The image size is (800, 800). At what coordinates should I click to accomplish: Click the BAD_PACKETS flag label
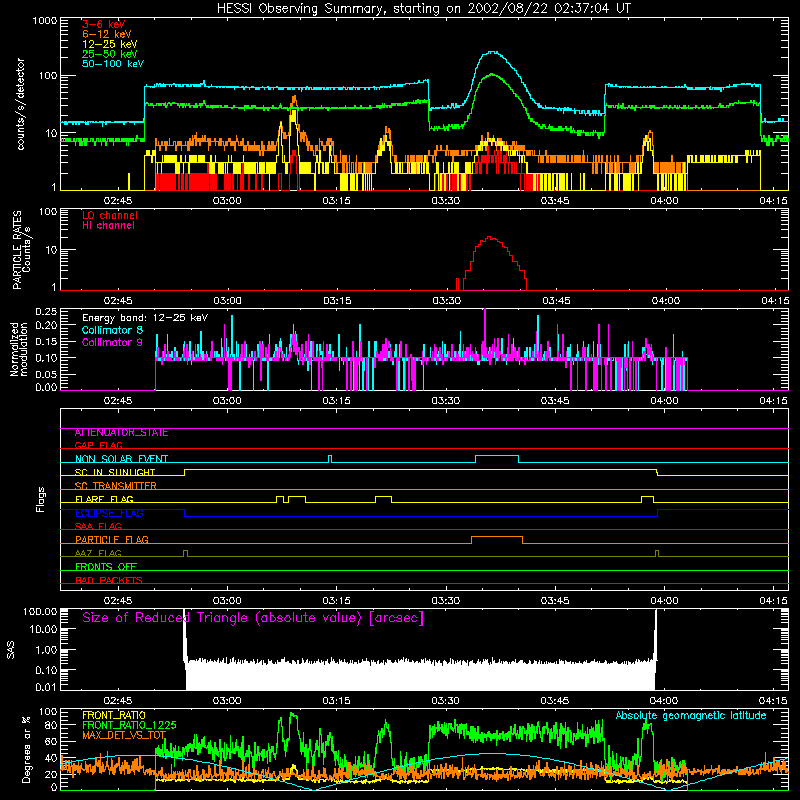point(109,580)
